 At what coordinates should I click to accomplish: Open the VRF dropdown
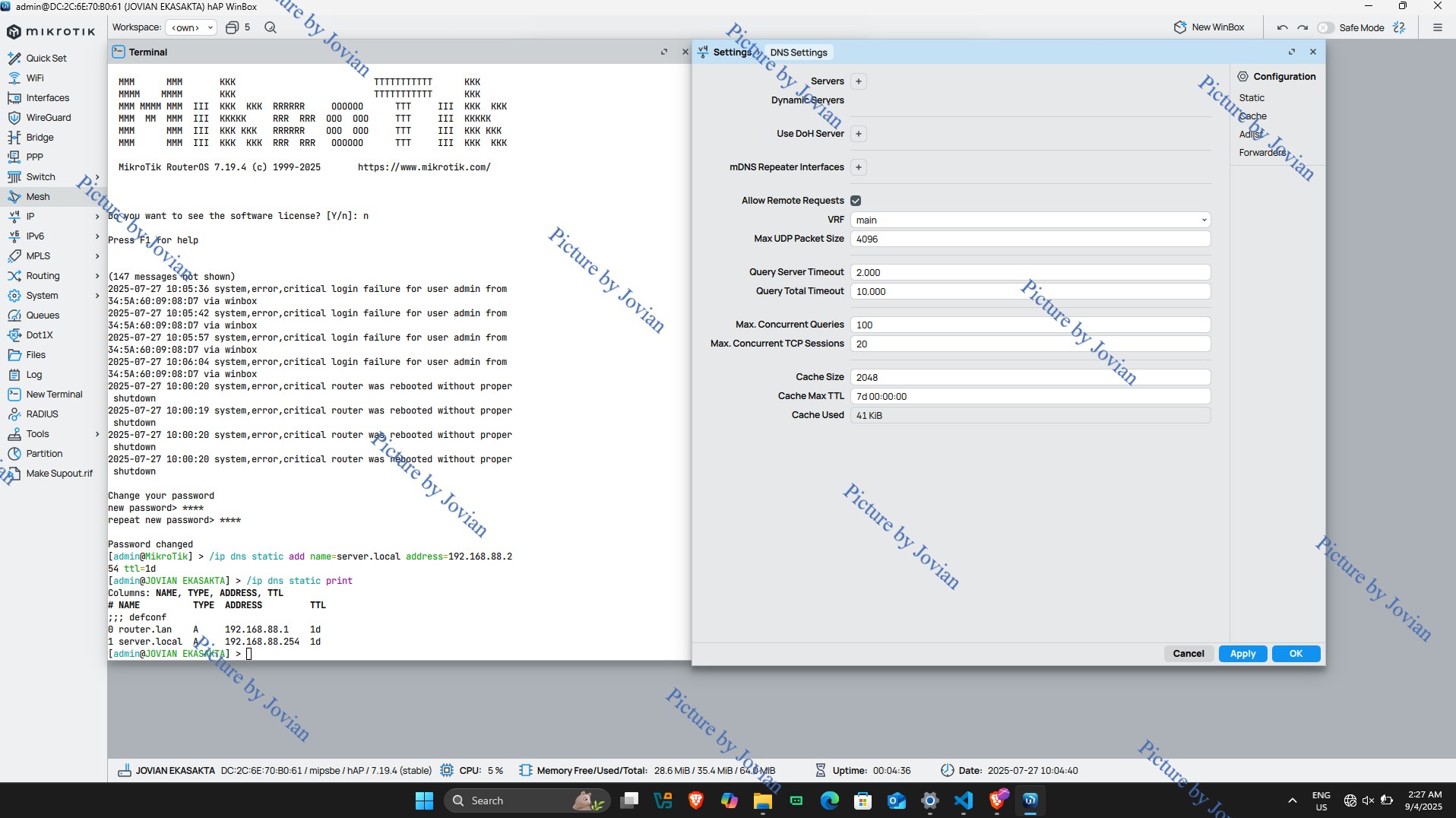pyautogui.click(x=1030, y=220)
